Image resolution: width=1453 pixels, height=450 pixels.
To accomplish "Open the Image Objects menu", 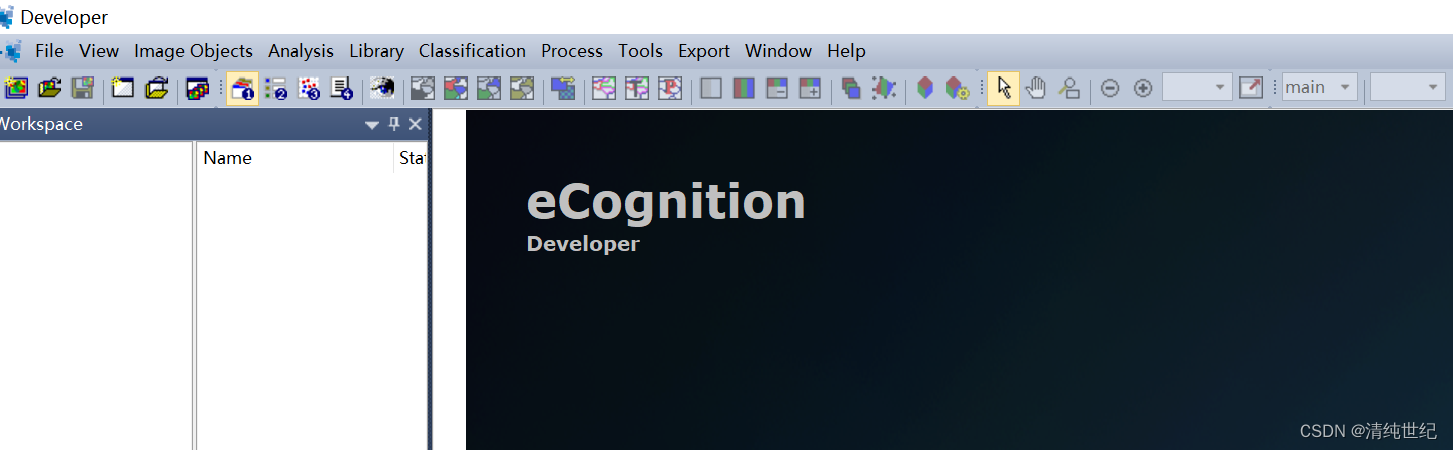I will (x=193, y=51).
